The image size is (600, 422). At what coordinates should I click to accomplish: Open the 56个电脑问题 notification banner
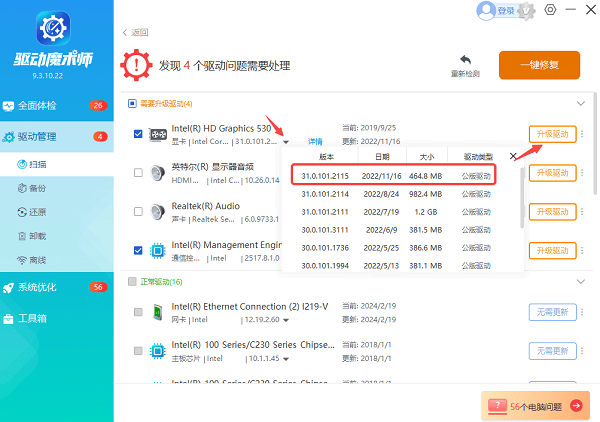(535, 406)
